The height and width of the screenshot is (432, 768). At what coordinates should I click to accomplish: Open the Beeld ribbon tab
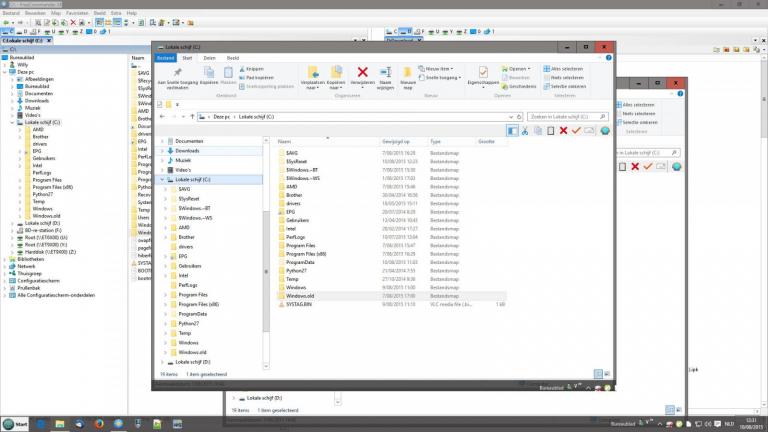click(x=232, y=58)
